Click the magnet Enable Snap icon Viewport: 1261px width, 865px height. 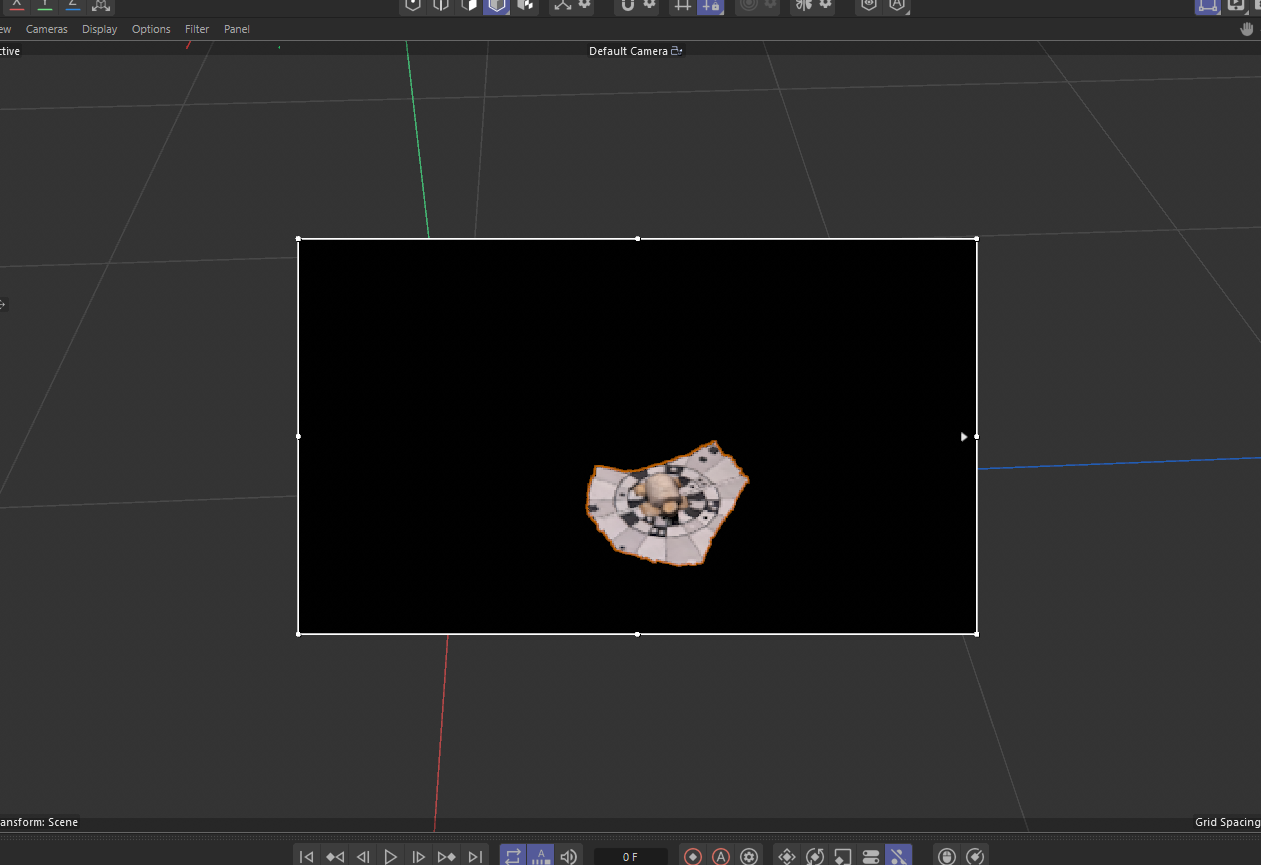coord(626,7)
